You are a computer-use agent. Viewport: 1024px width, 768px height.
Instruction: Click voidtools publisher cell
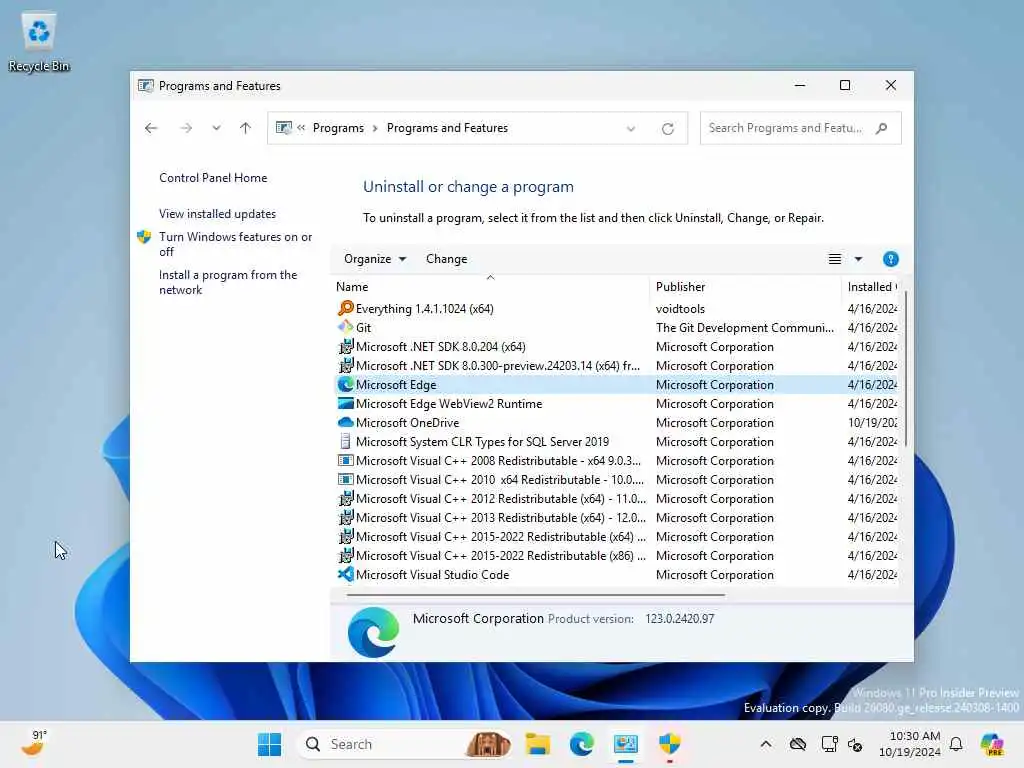click(x=680, y=308)
